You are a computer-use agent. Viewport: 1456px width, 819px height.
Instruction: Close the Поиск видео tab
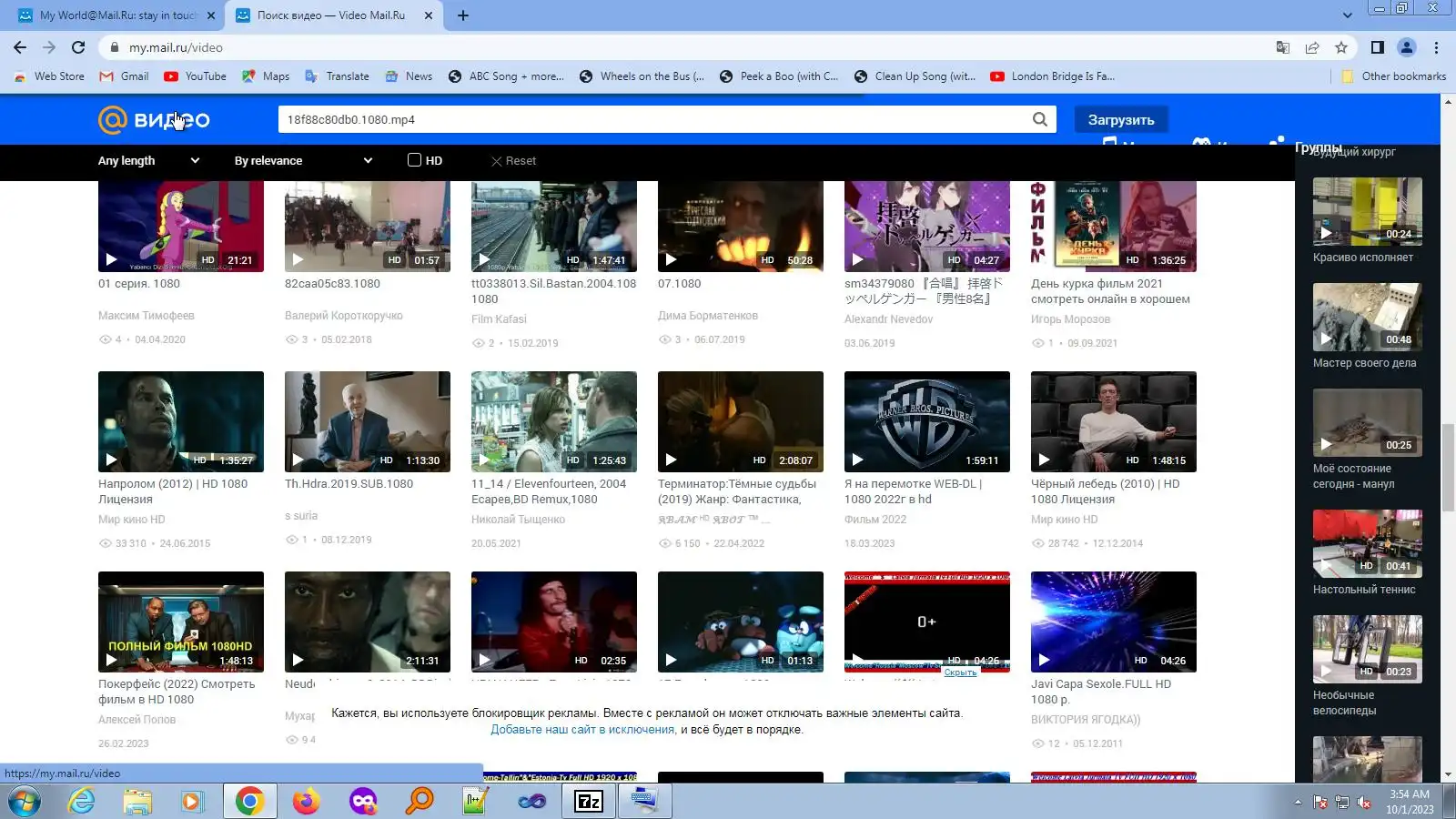pyautogui.click(x=428, y=15)
